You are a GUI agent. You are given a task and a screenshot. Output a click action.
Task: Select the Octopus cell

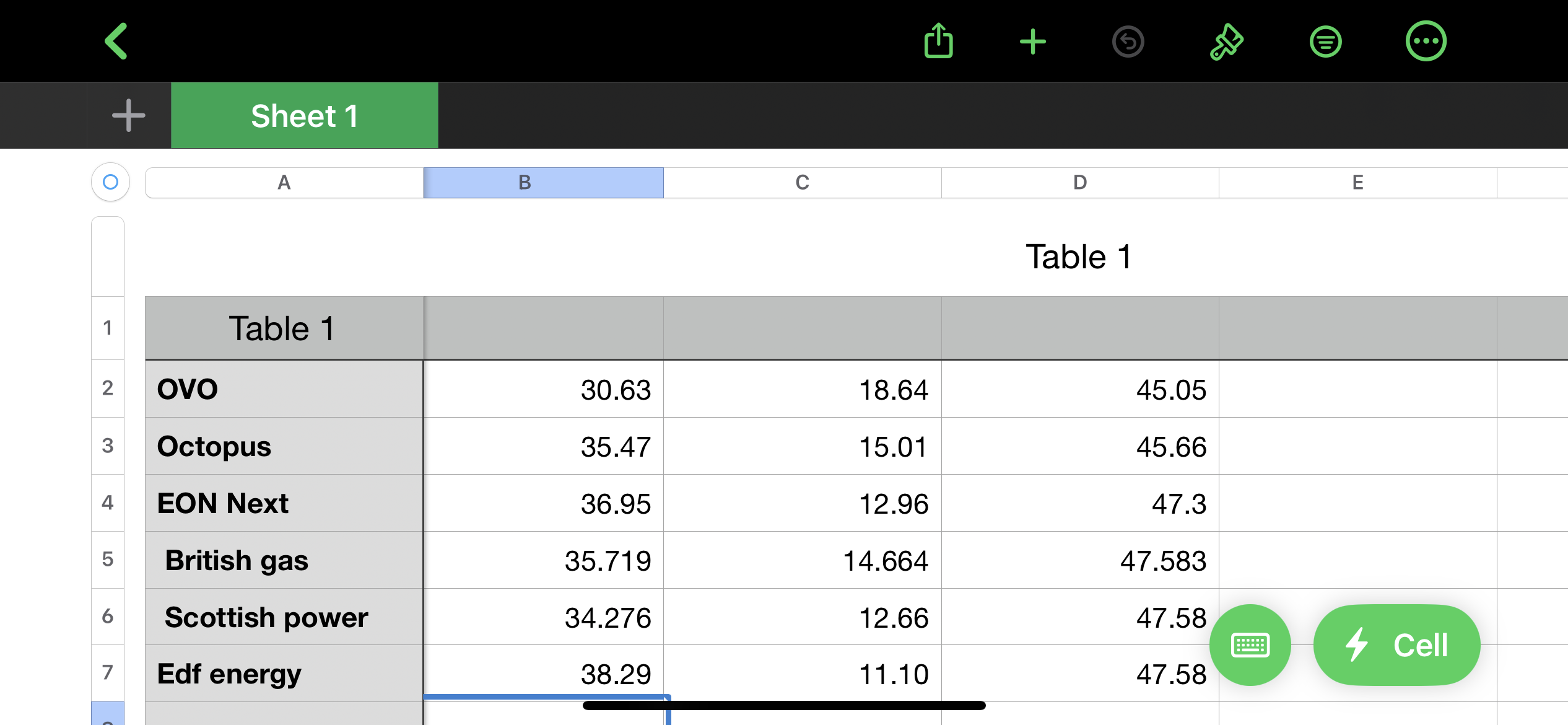coord(284,446)
